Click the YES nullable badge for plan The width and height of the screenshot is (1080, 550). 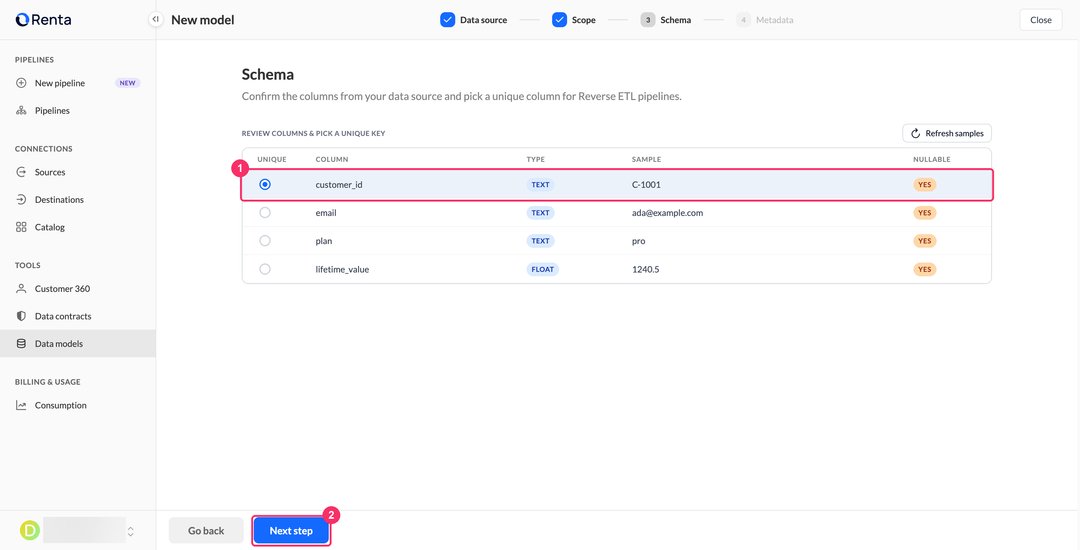coord(925,241)
